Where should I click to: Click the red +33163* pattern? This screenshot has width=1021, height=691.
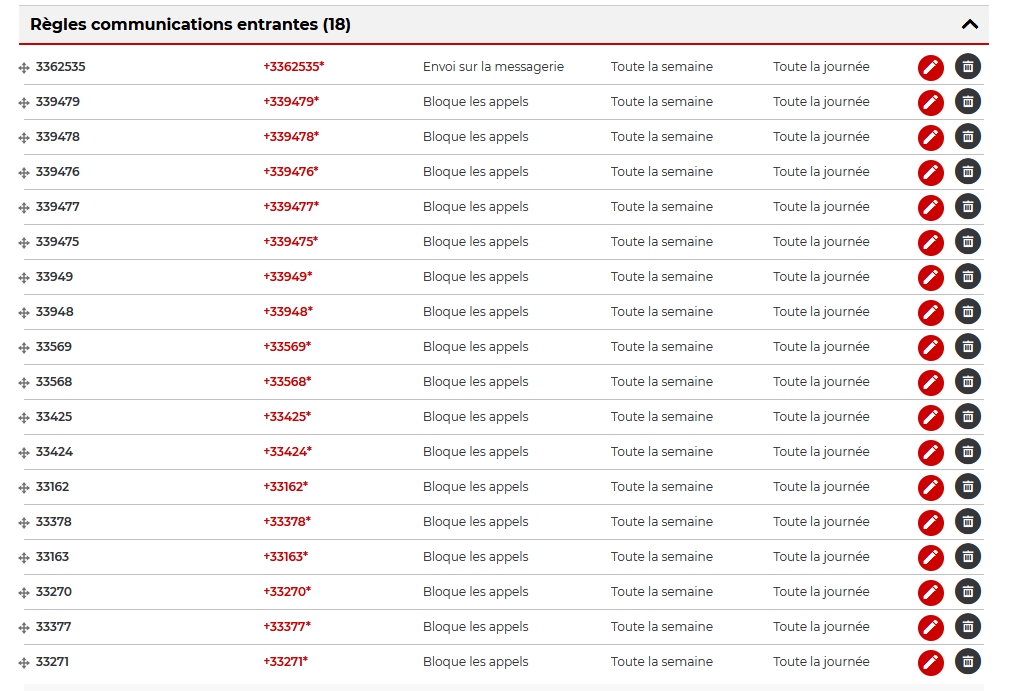click(x=285, y=557)
